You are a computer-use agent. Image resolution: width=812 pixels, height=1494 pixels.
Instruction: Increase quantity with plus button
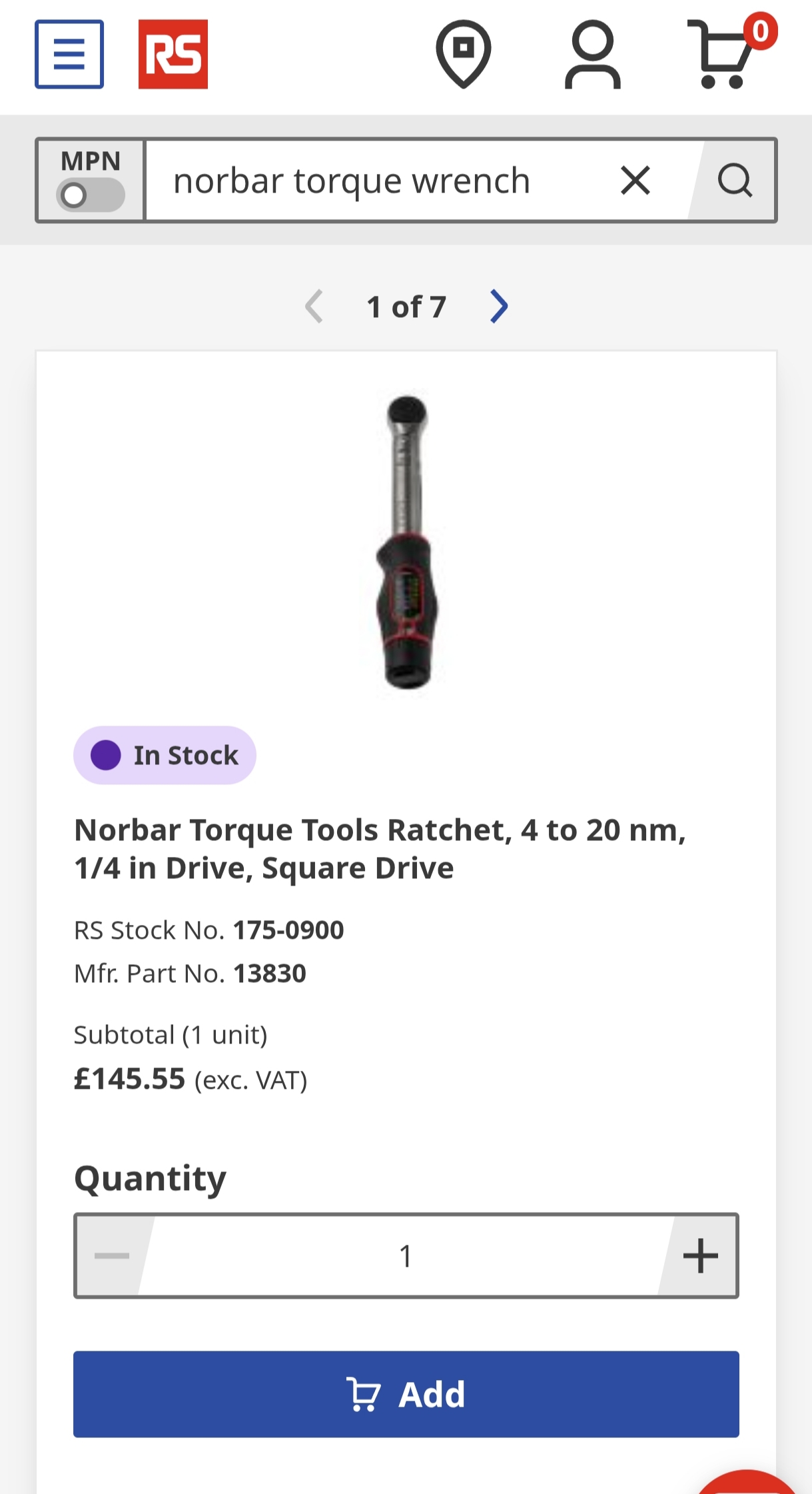[700, 1256]
